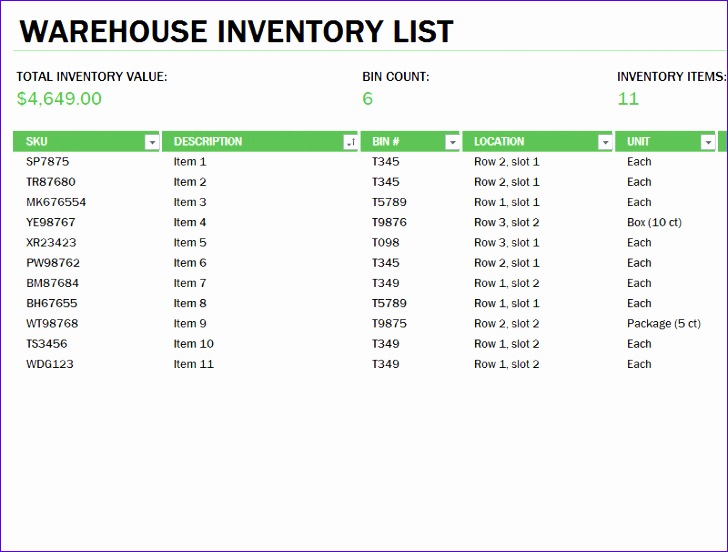Image resolution: width=728 pixels, height=552 pixels.
Task: Select the inventory items value 11
Action: tap(628, 98)
